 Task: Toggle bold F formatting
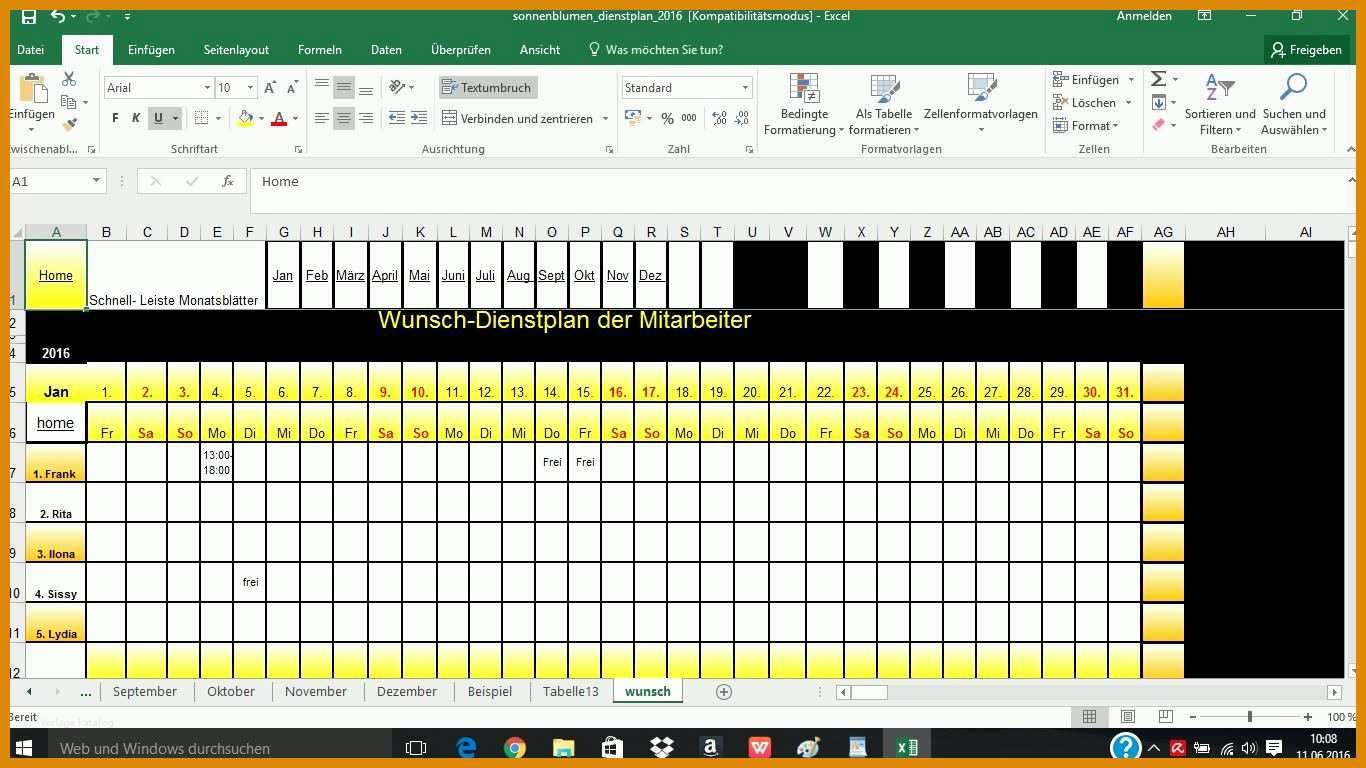pos(115,118)
